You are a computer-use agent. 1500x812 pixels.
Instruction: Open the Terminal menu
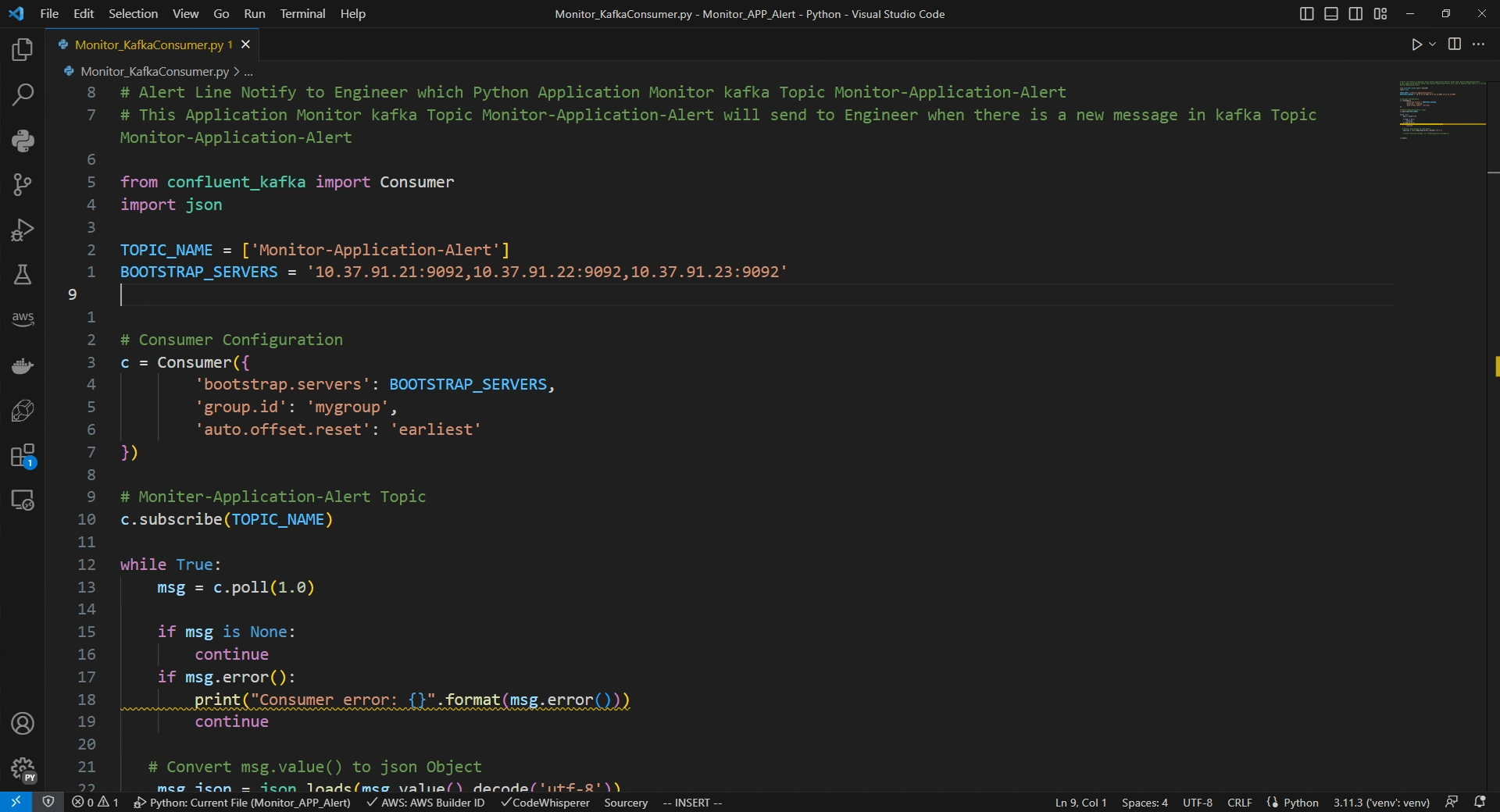pos(302,14)
